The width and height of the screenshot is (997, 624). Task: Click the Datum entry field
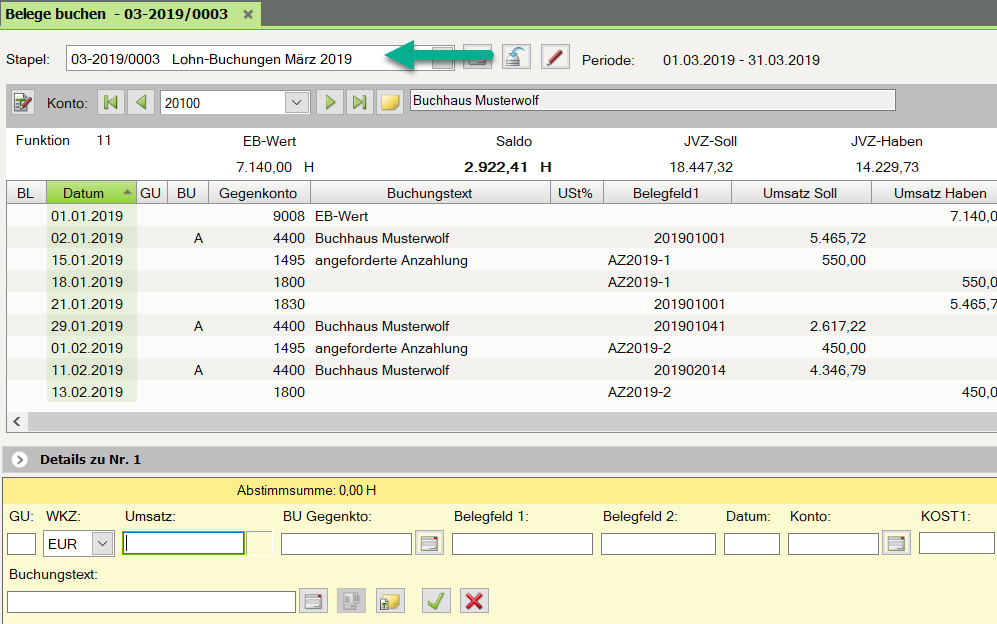752,544
